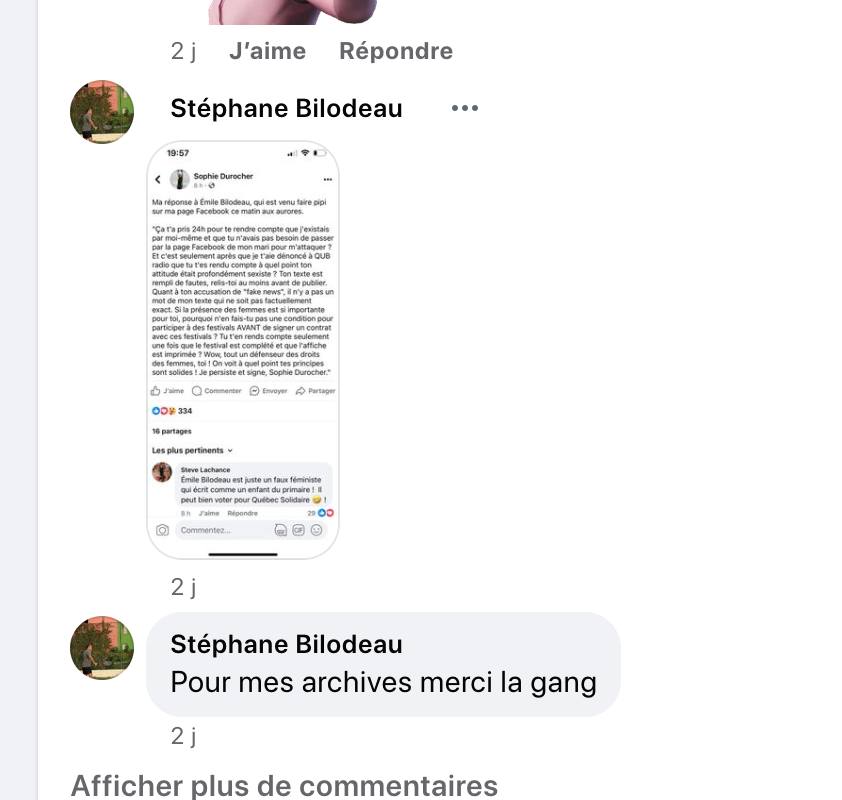Click J'aime under the top comment
Image resolution: width=842 pixels, height=800 pixels.
(x=267, y=52)
